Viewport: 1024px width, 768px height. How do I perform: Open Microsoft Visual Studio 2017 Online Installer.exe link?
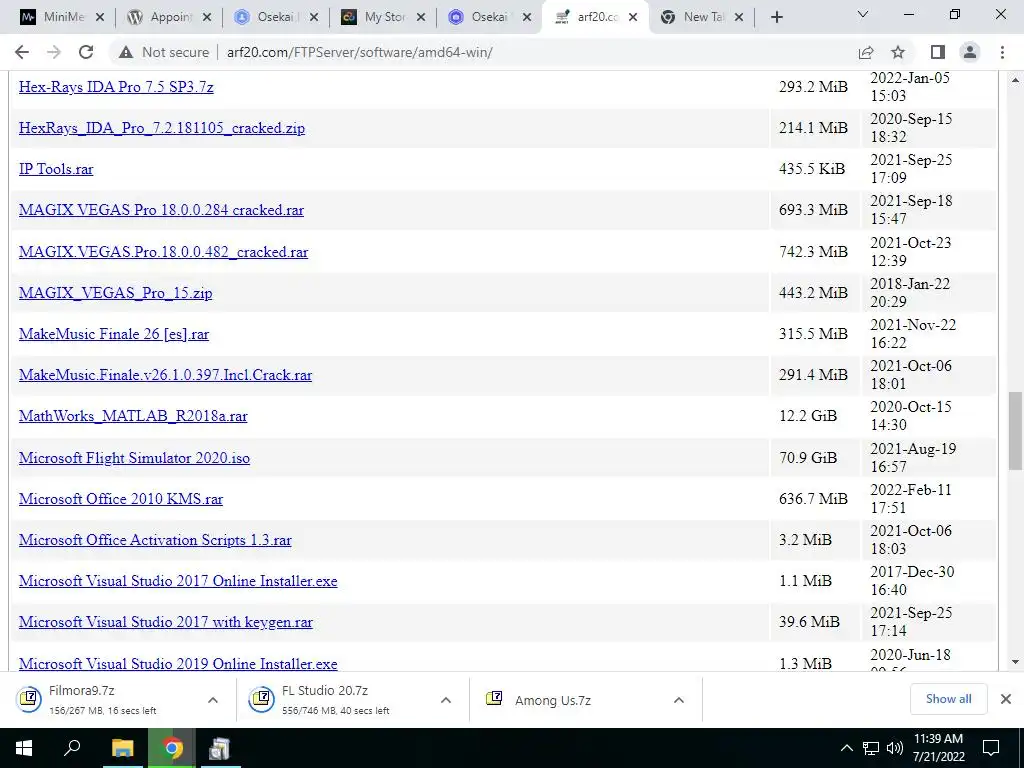[x=178, y=581]
